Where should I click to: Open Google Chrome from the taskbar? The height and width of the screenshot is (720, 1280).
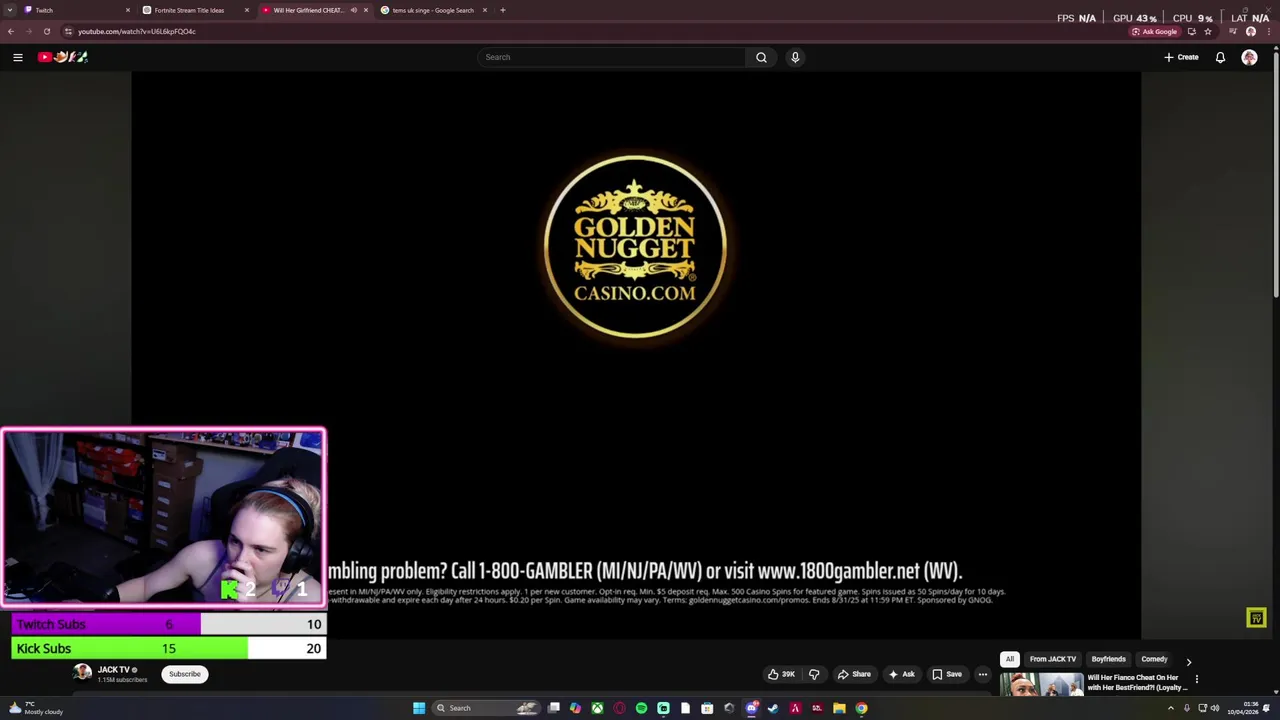[861, 708]
